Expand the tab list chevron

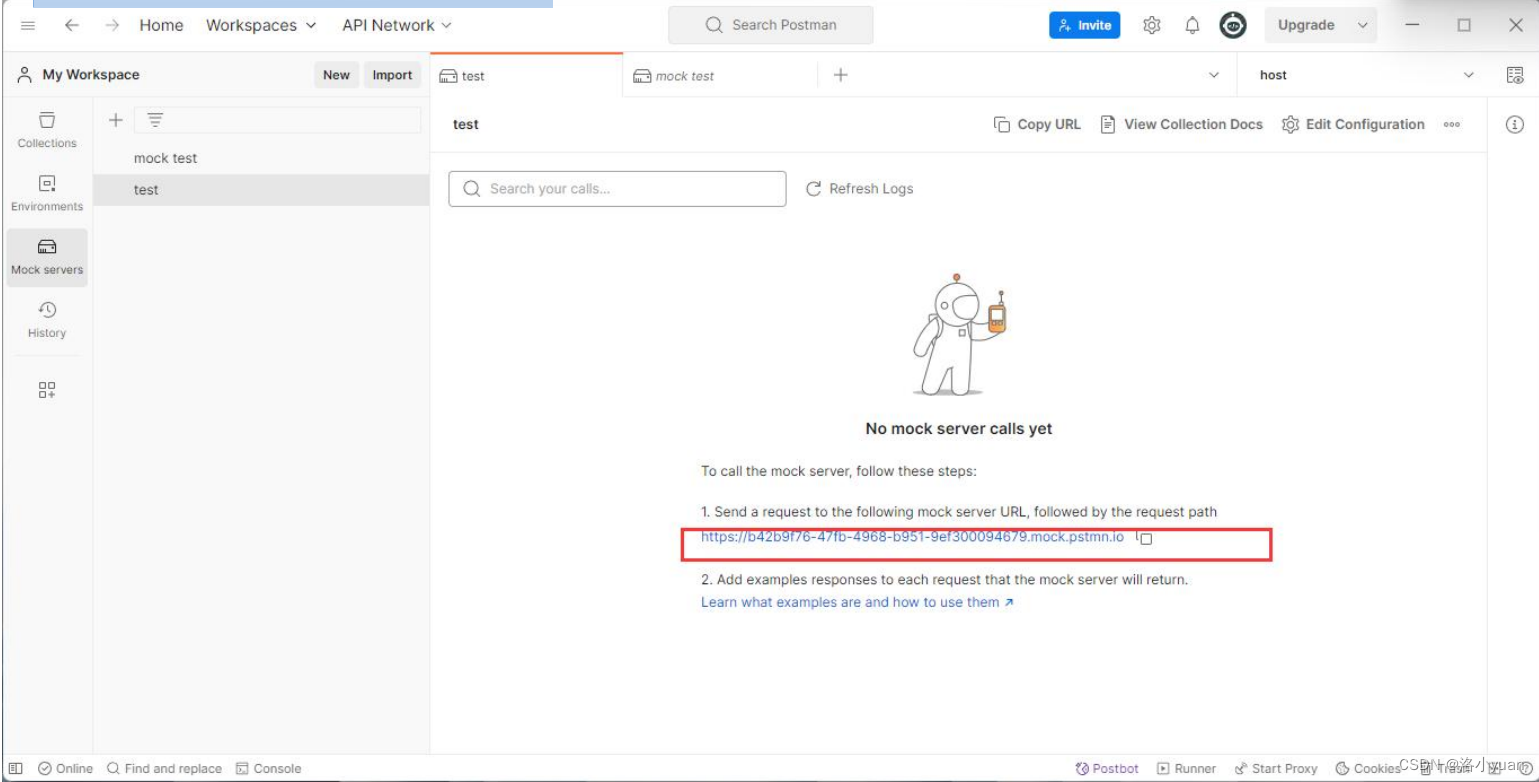pos(1214,75)
